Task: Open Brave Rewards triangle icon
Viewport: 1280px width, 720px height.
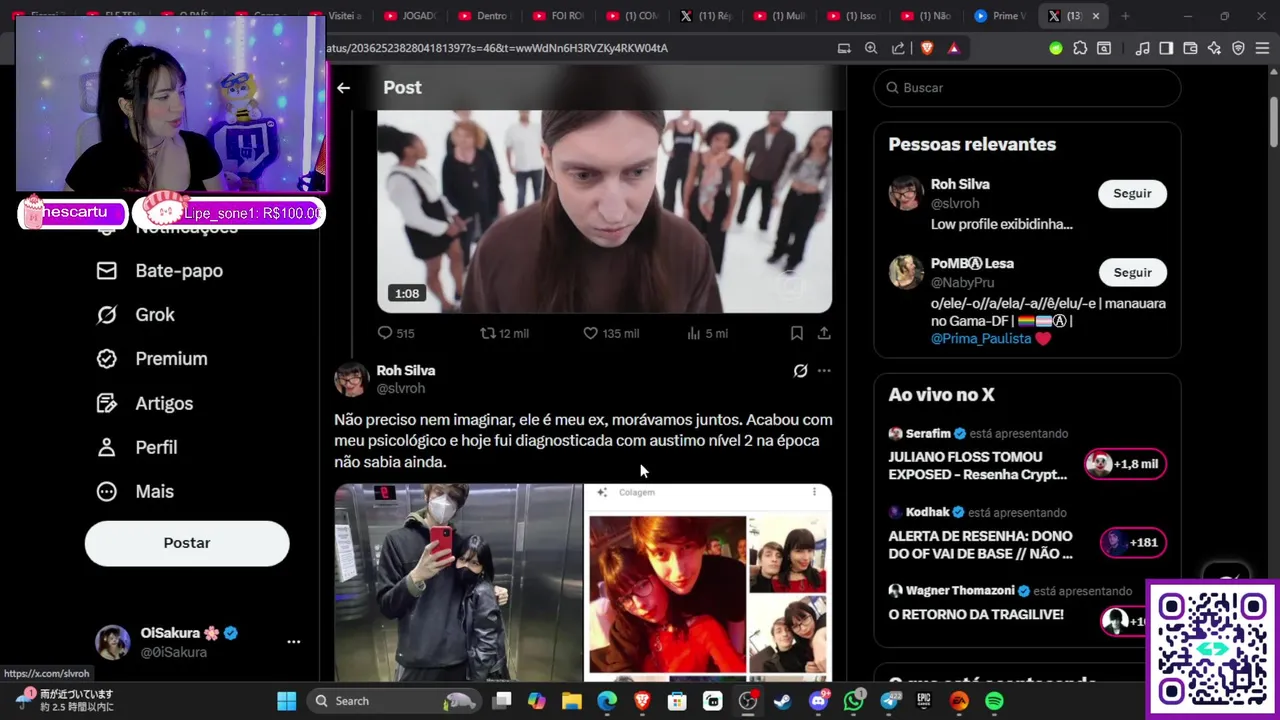Action: [x=954, y=48]
